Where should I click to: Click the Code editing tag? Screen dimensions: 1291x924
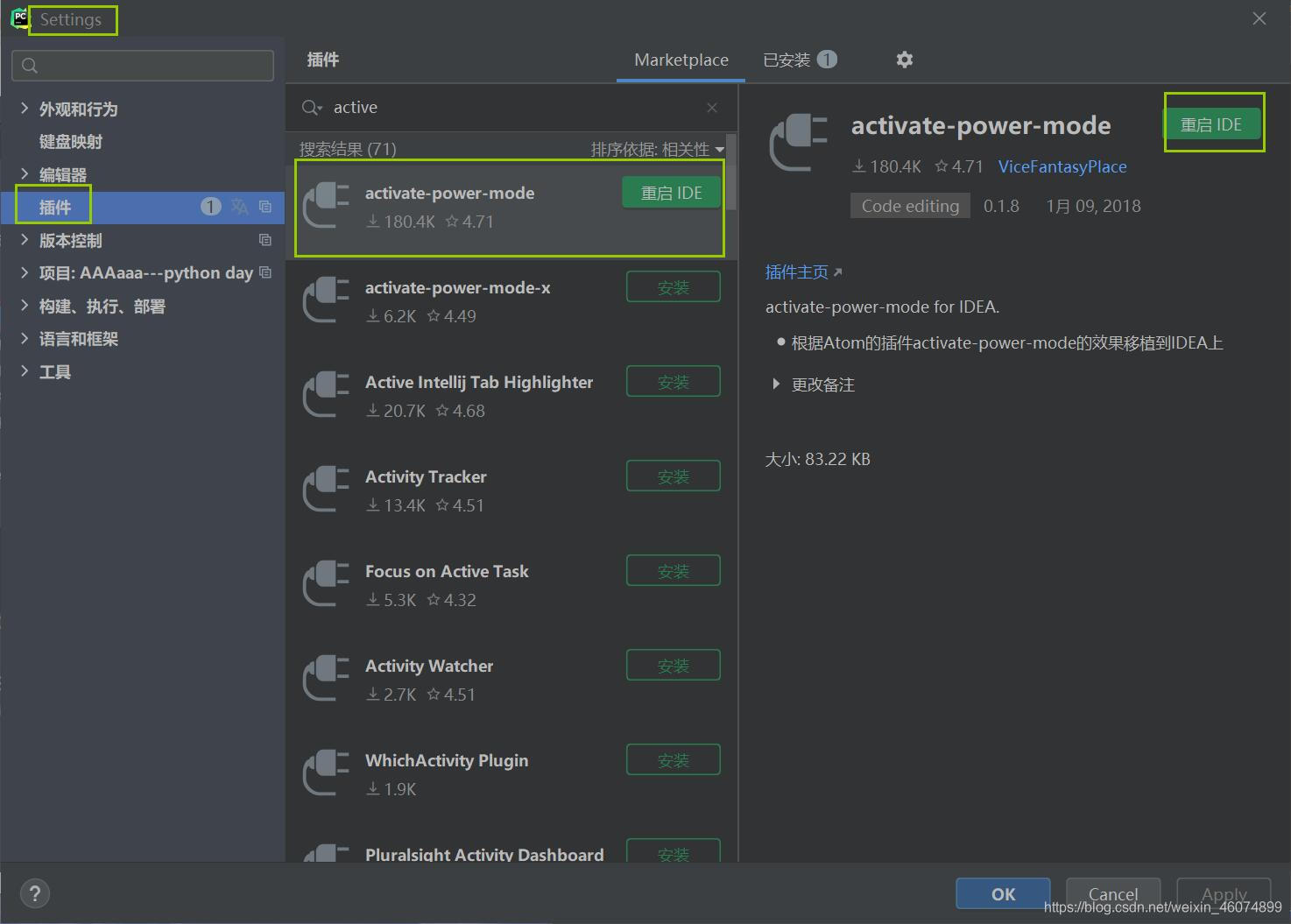coord(910,206)
